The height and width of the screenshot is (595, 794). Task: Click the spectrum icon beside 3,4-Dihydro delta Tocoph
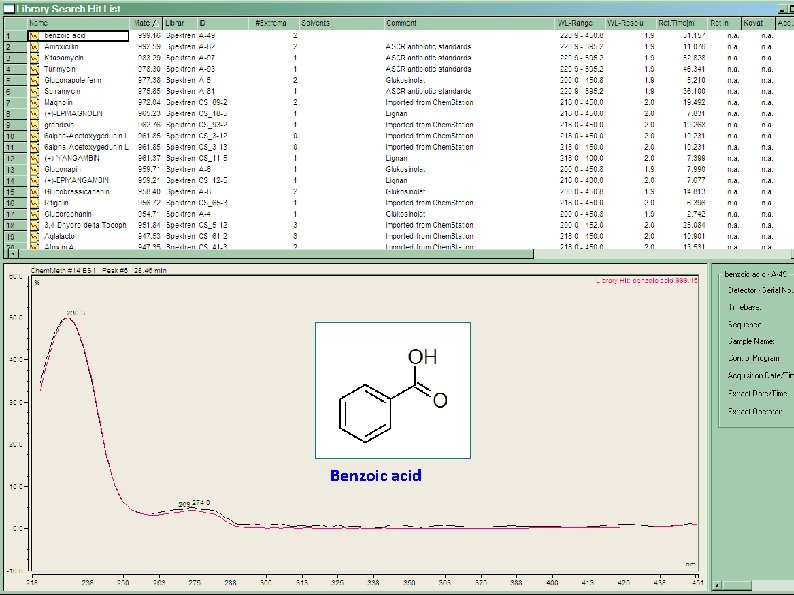pyautogui.click(x=34, y=225)
